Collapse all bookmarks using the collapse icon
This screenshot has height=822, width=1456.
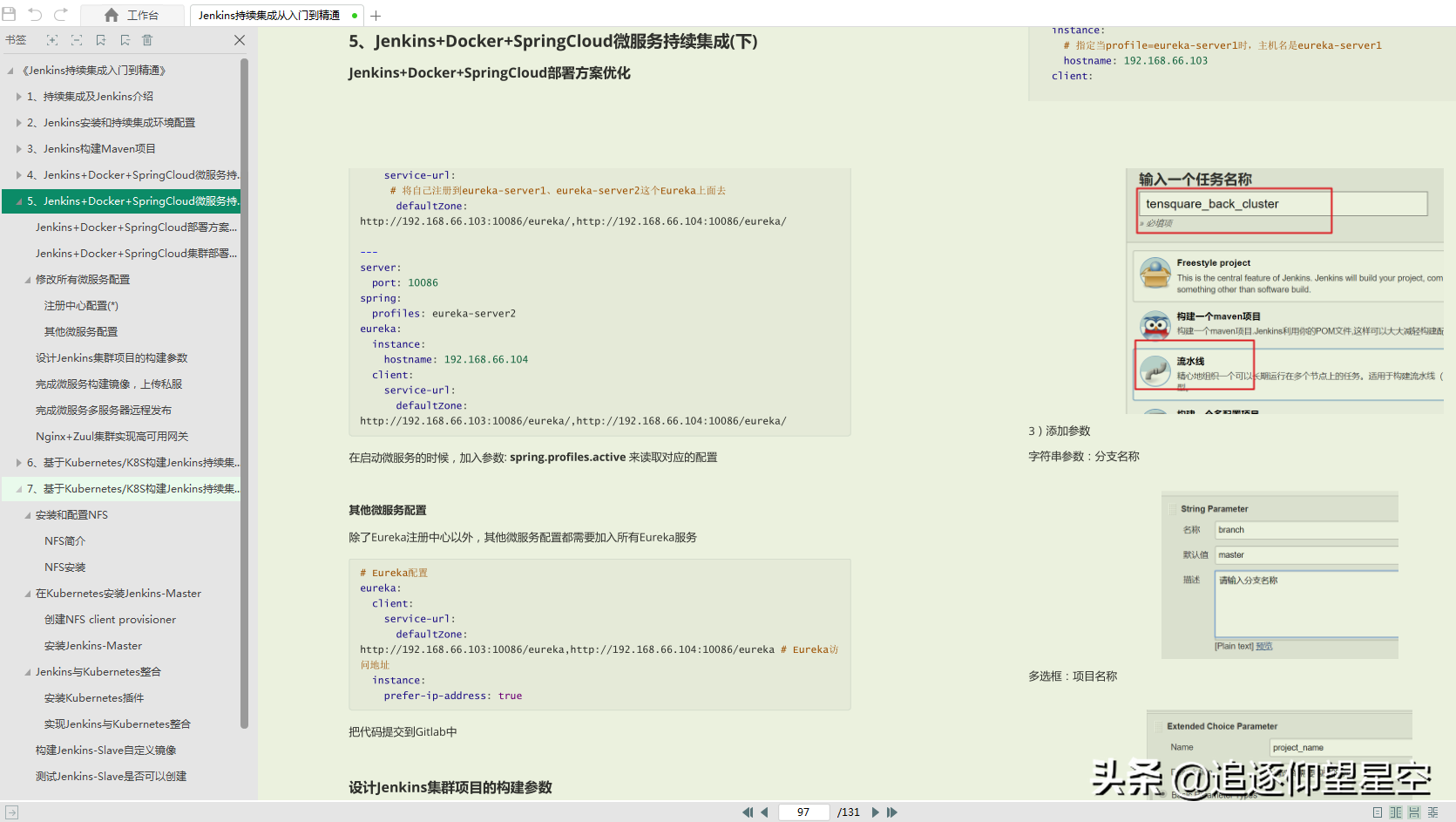(77, 40)
